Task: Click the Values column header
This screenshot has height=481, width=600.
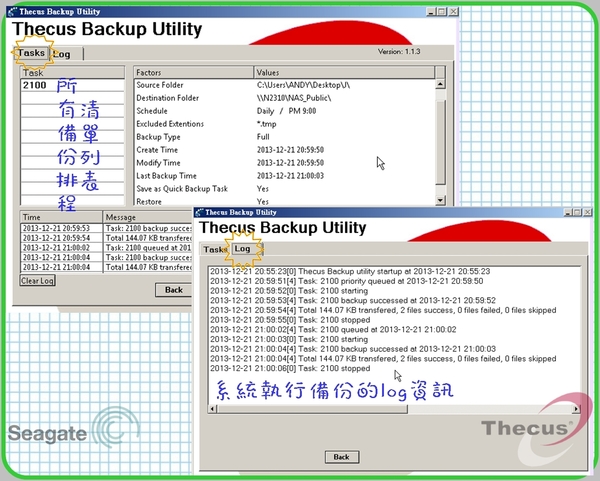Action: [344, 72]
